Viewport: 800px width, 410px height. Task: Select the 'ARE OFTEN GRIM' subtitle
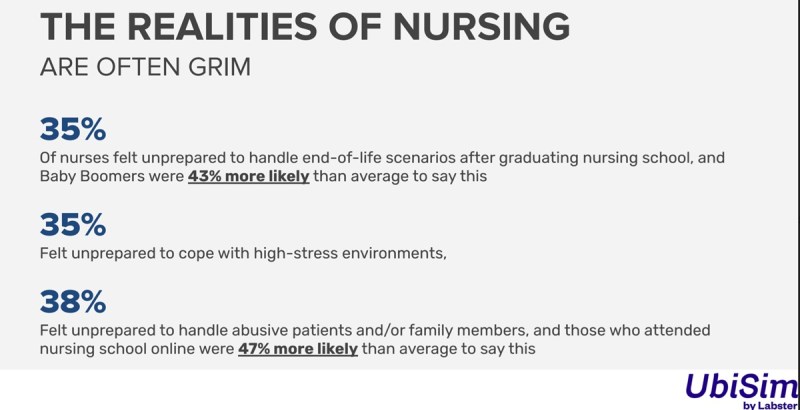(145, 67)
